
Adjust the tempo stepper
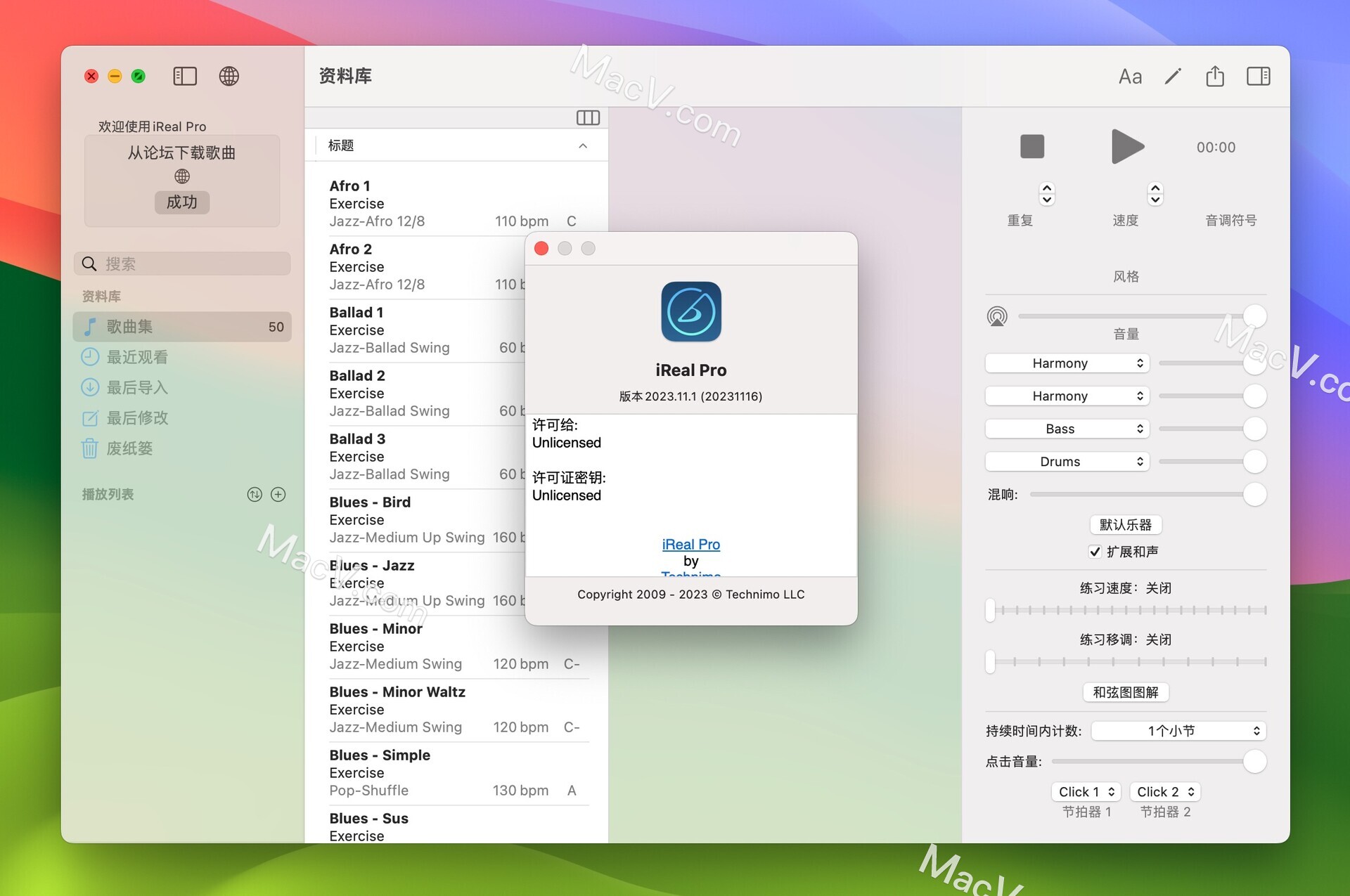pos(1155,193)
